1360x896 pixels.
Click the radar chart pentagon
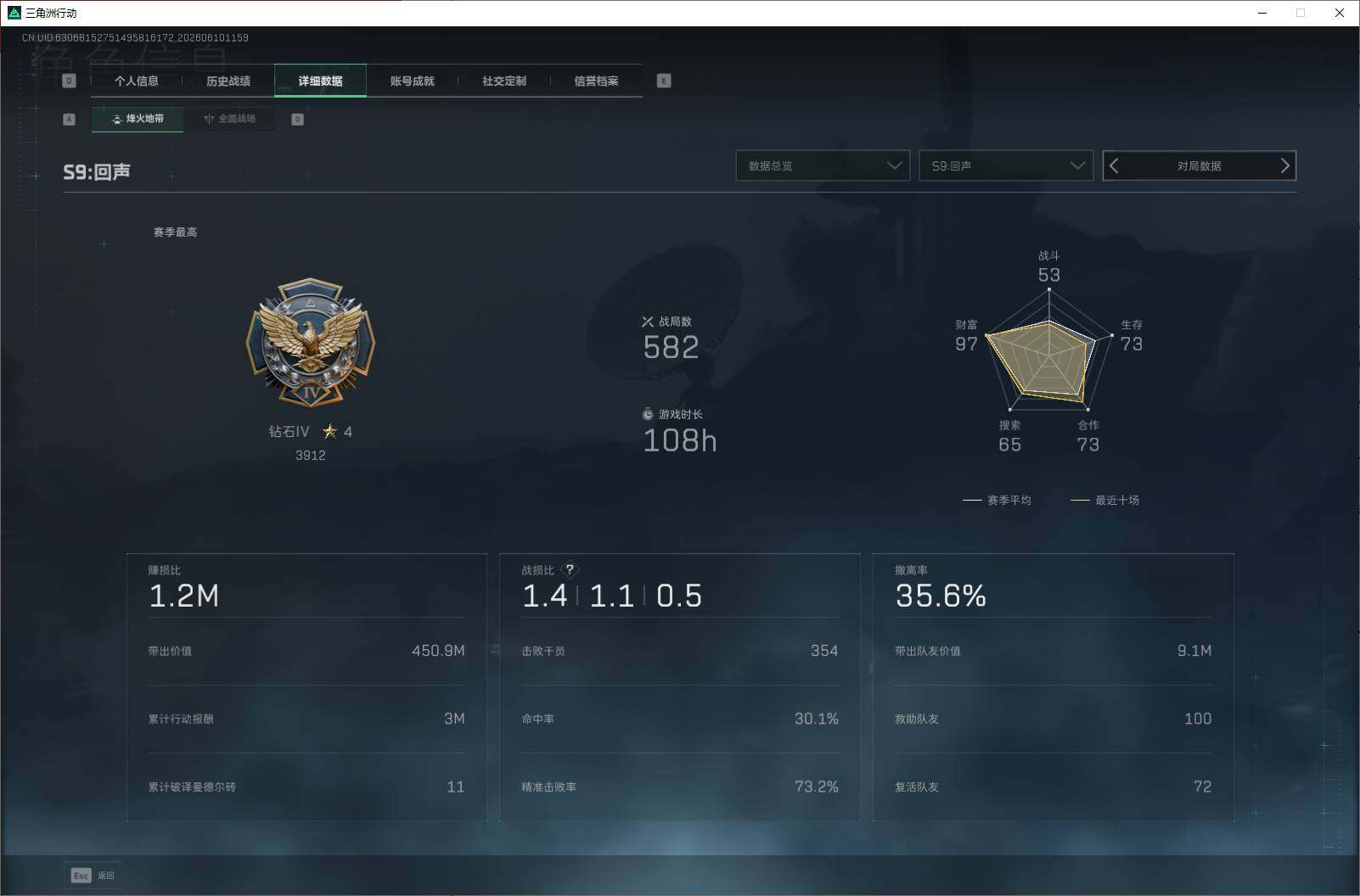[1049, 352]
